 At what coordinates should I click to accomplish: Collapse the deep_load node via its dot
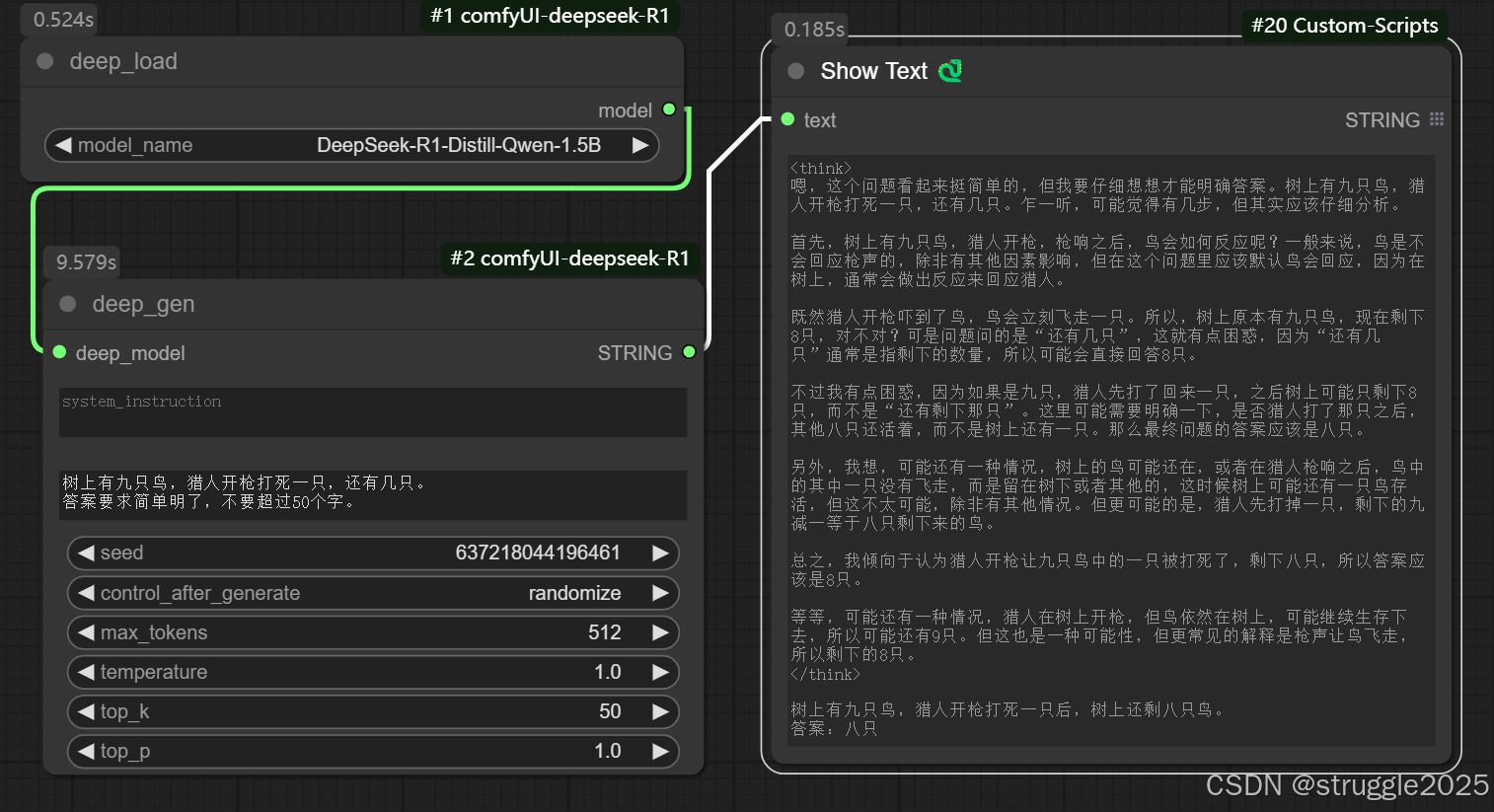pos(45,61)
